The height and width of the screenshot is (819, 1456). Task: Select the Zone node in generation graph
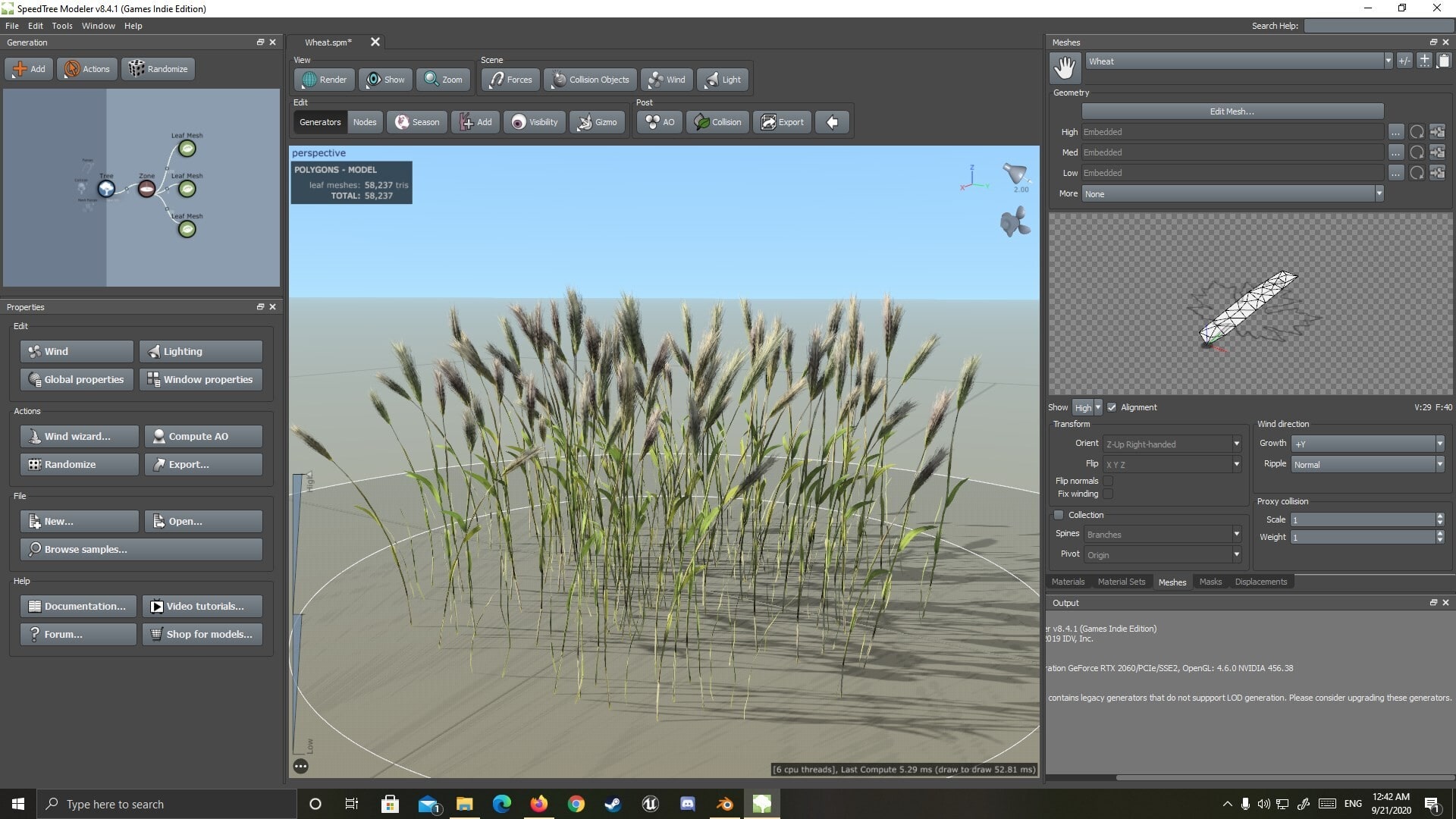coord(146,188)
